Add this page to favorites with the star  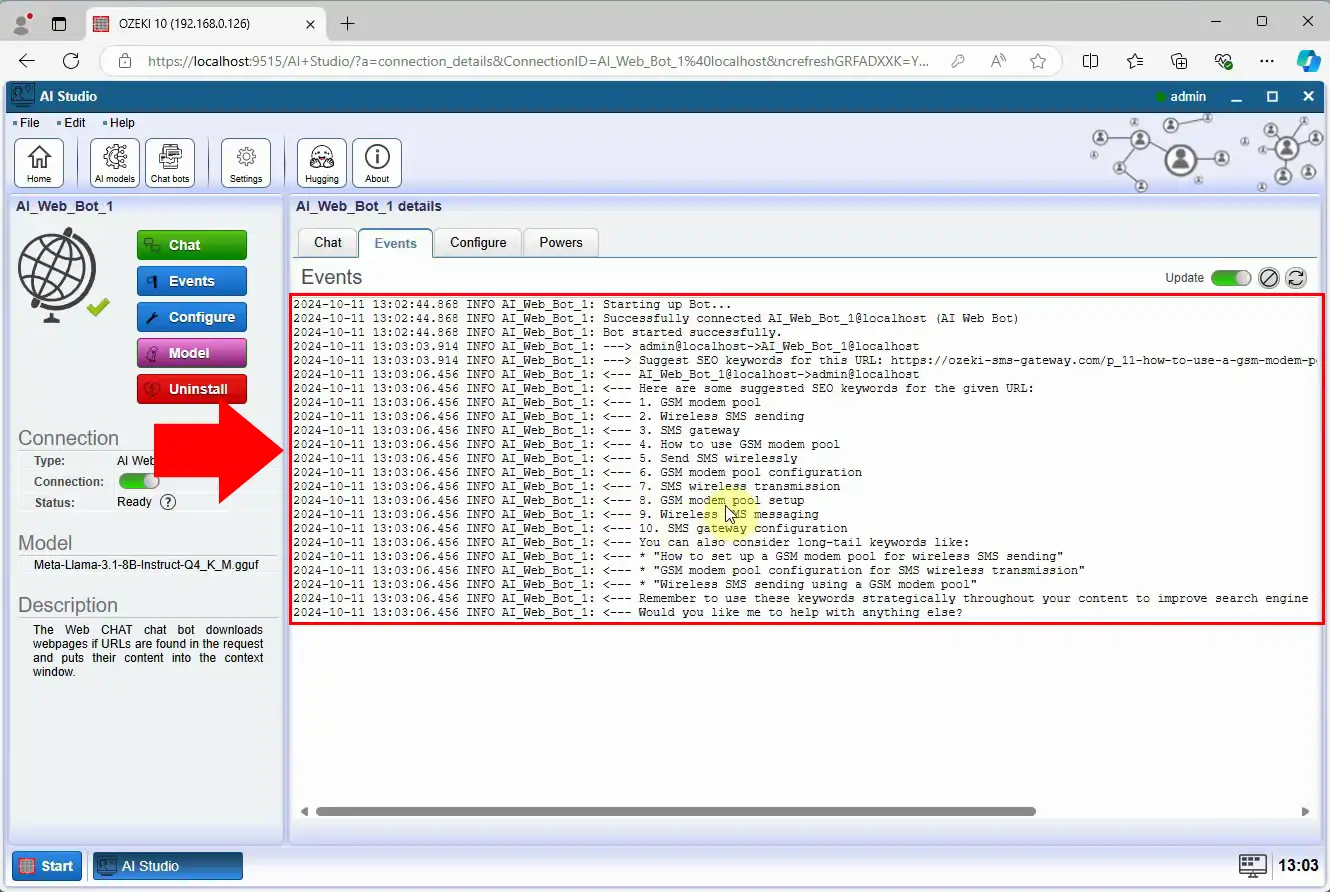[1038, 61]
